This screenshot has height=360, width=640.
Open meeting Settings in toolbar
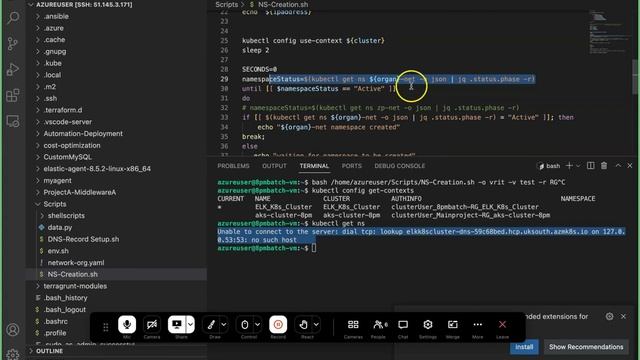pos(428,324)
